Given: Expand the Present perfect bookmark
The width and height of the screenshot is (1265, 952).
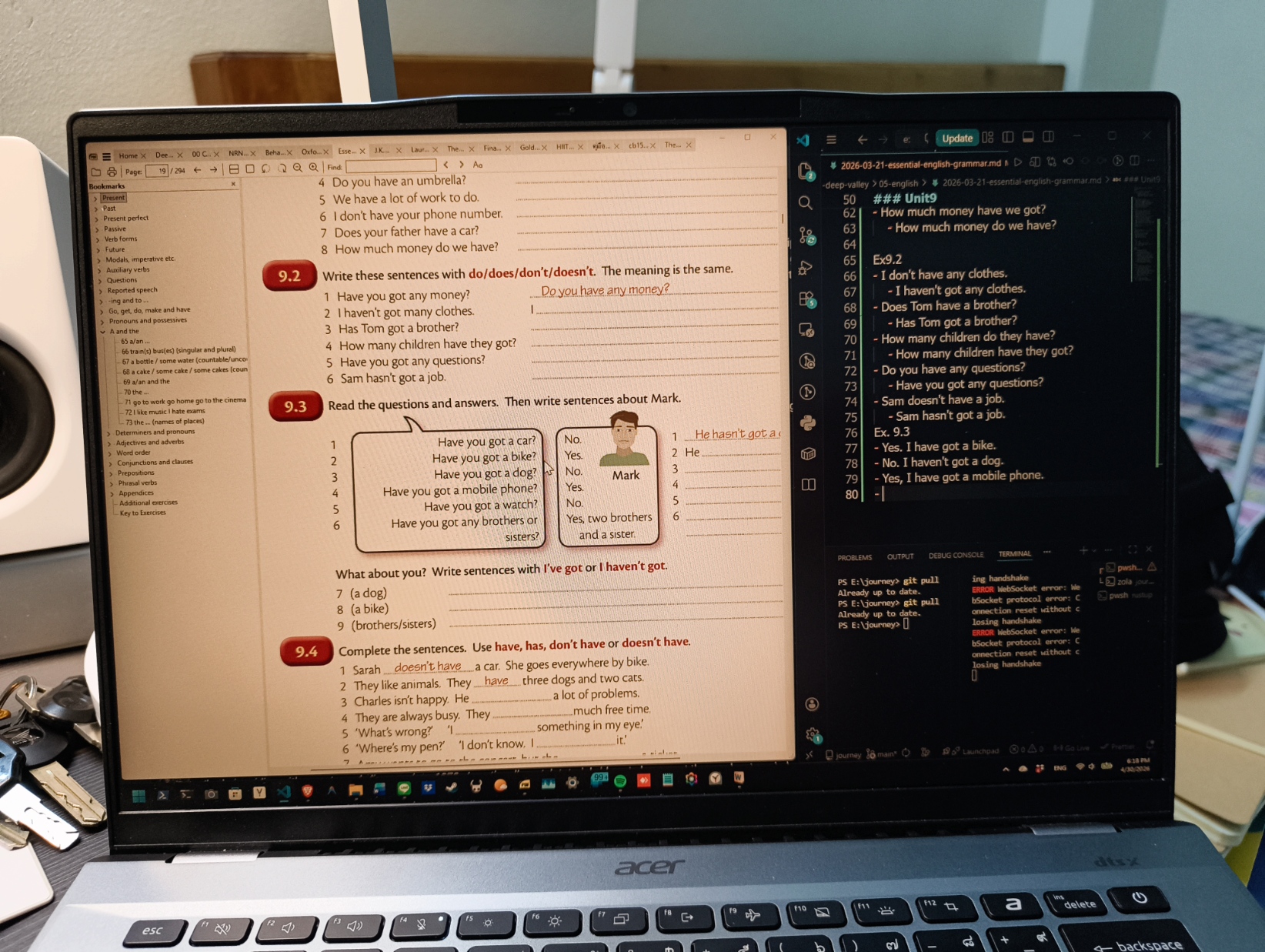Looking at the screenshot, I should [x=98, y=219].
